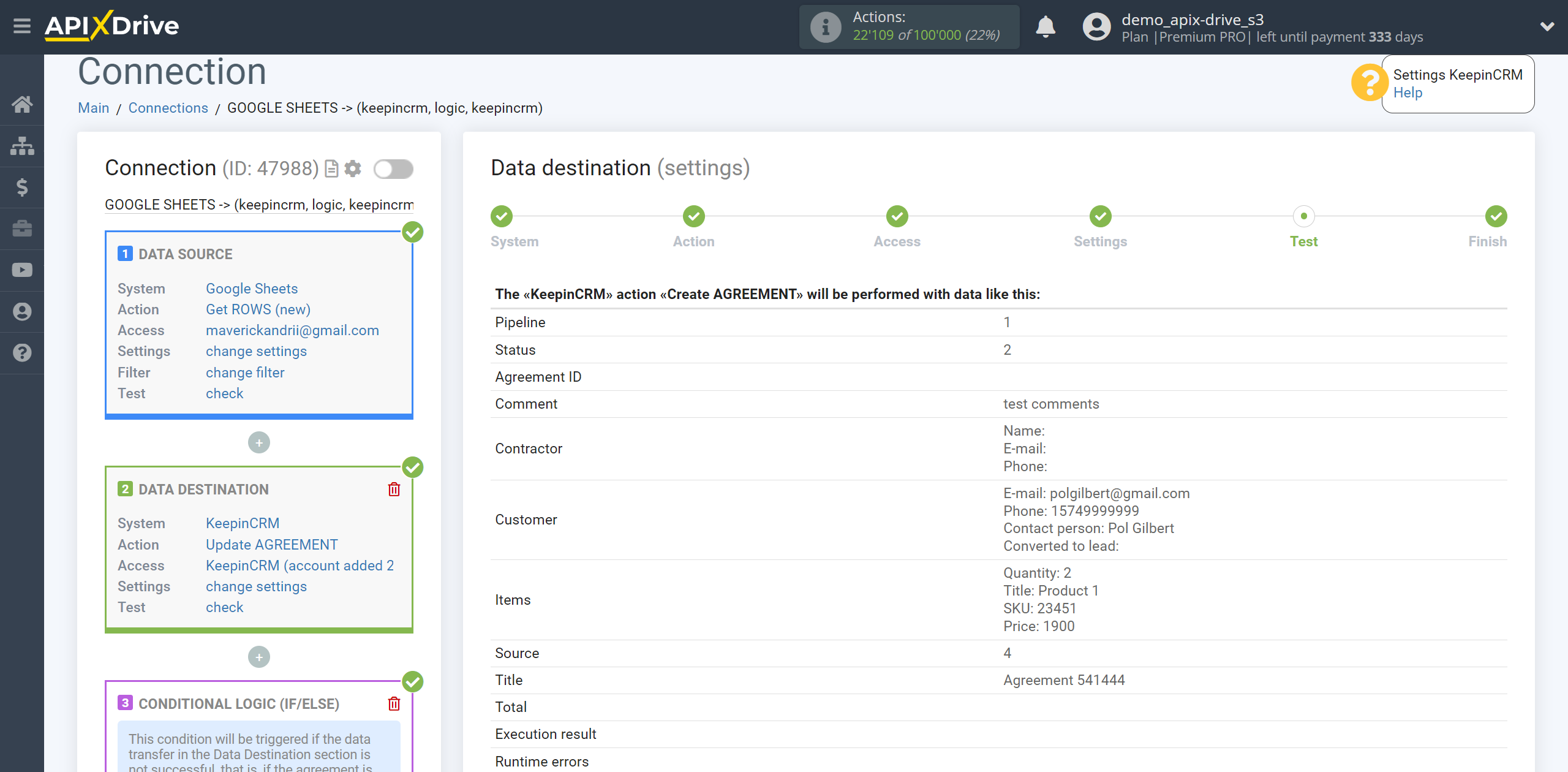Edit the connection name field
1568x772 pixels.
[x=259, y=205]
